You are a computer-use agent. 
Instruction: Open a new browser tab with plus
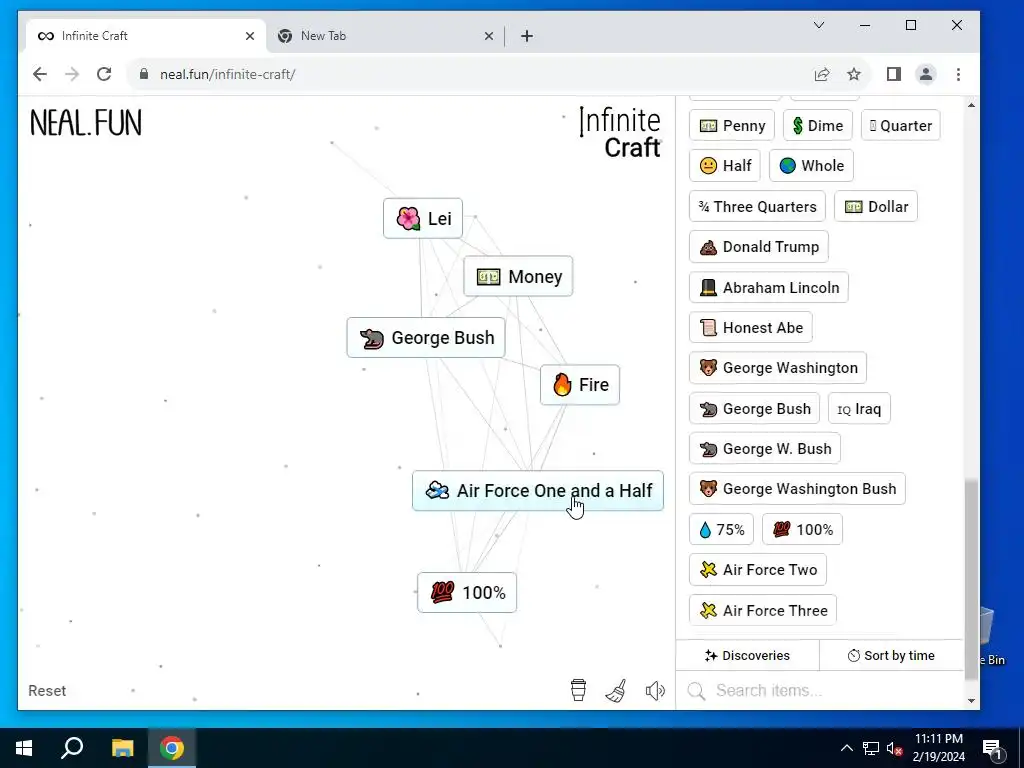pos(526,36)
